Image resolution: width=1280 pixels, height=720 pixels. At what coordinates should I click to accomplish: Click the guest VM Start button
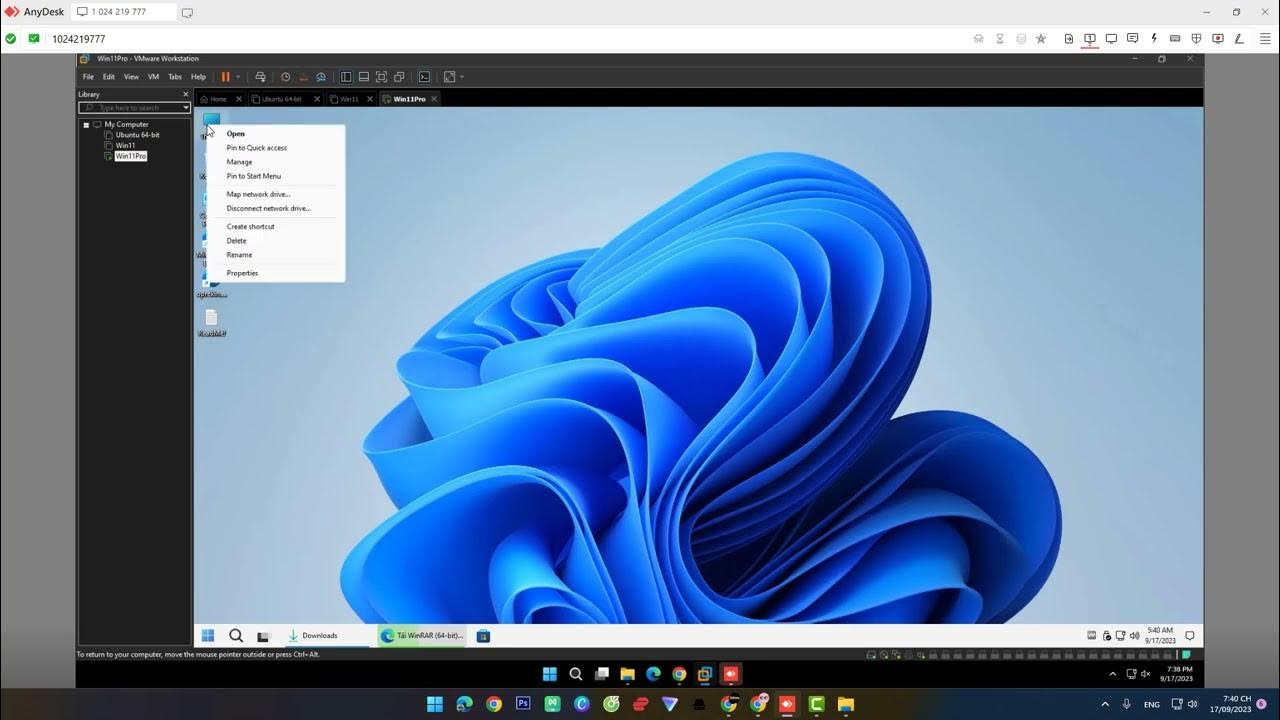point(208,636)
